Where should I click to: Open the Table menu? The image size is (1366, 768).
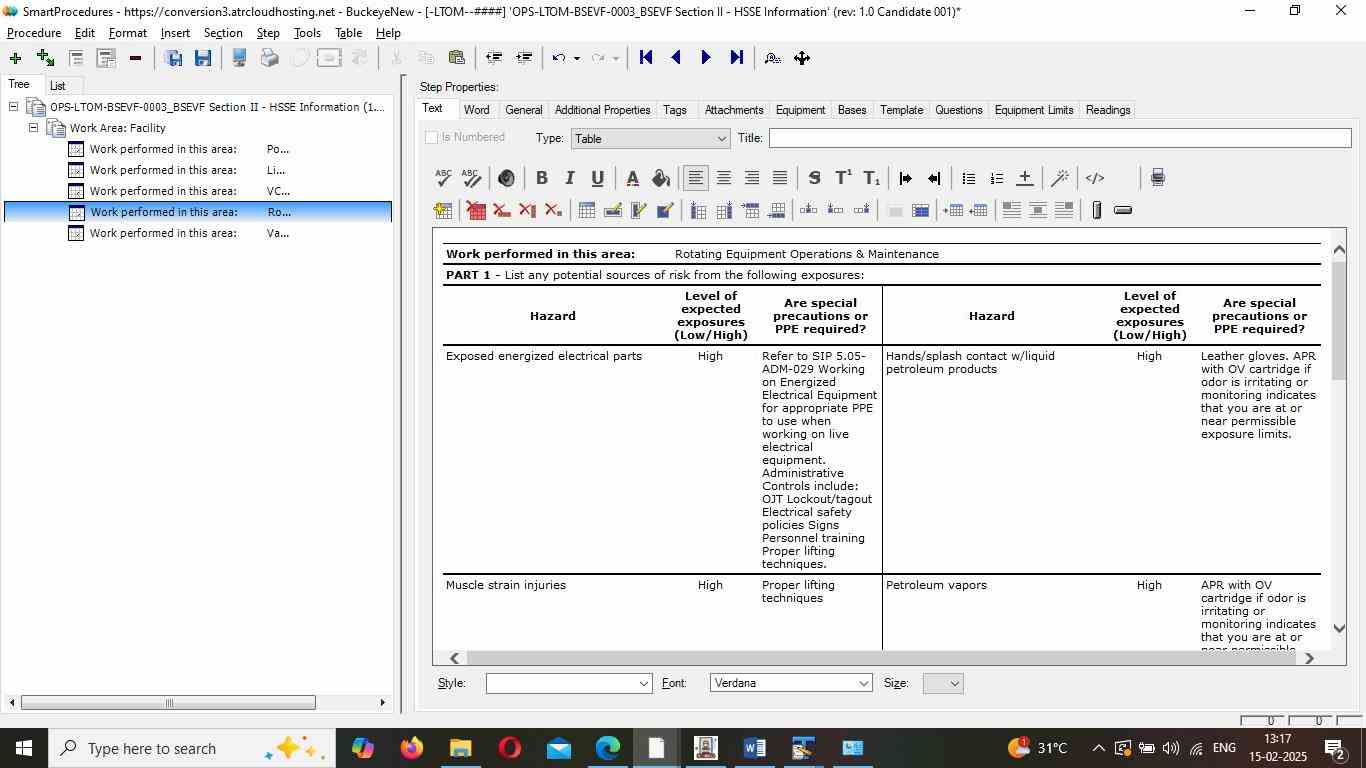(348, 33)
